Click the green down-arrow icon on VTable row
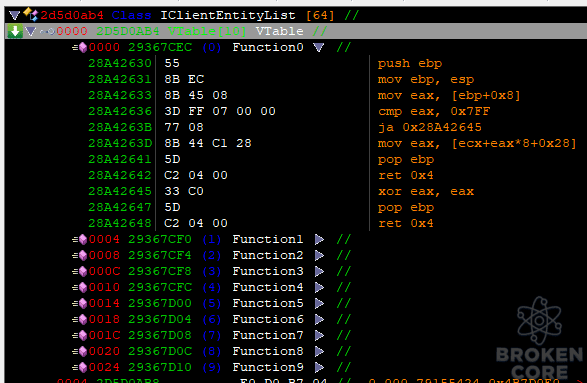 coord(15,31)
